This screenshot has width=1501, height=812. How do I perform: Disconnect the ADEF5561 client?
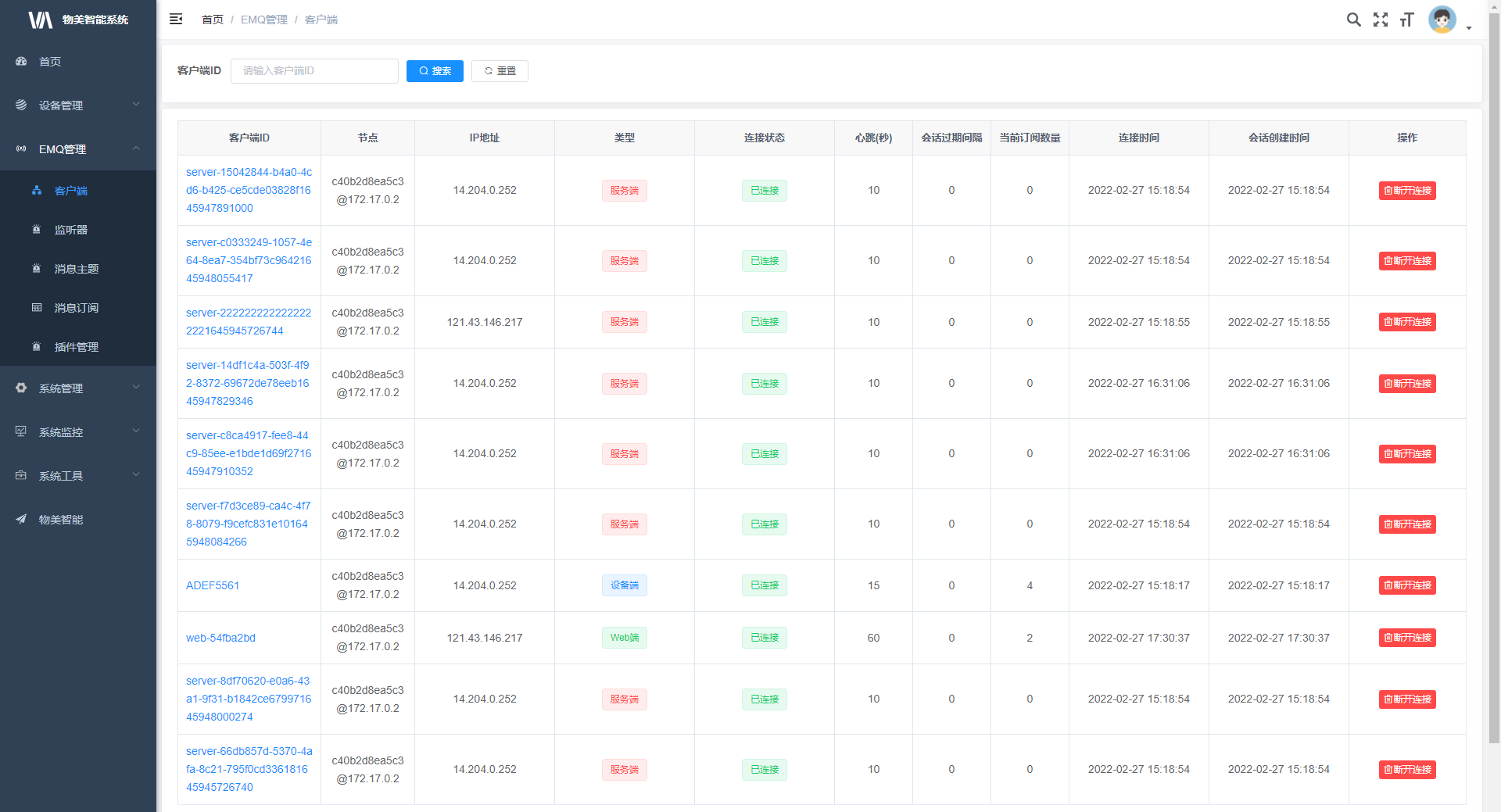tap(1406, 585)
